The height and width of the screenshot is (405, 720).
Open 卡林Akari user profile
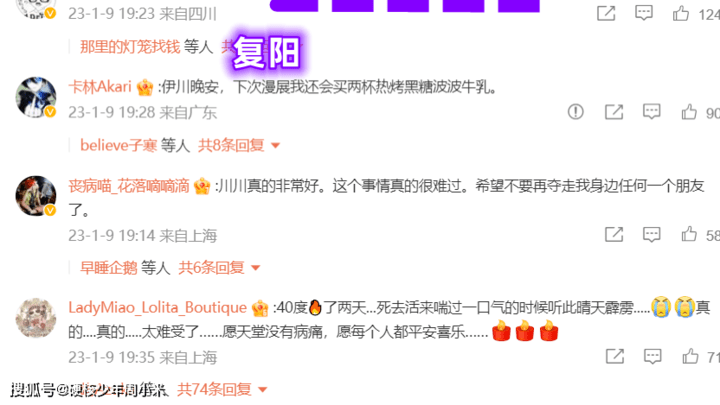tap(100, 86)
